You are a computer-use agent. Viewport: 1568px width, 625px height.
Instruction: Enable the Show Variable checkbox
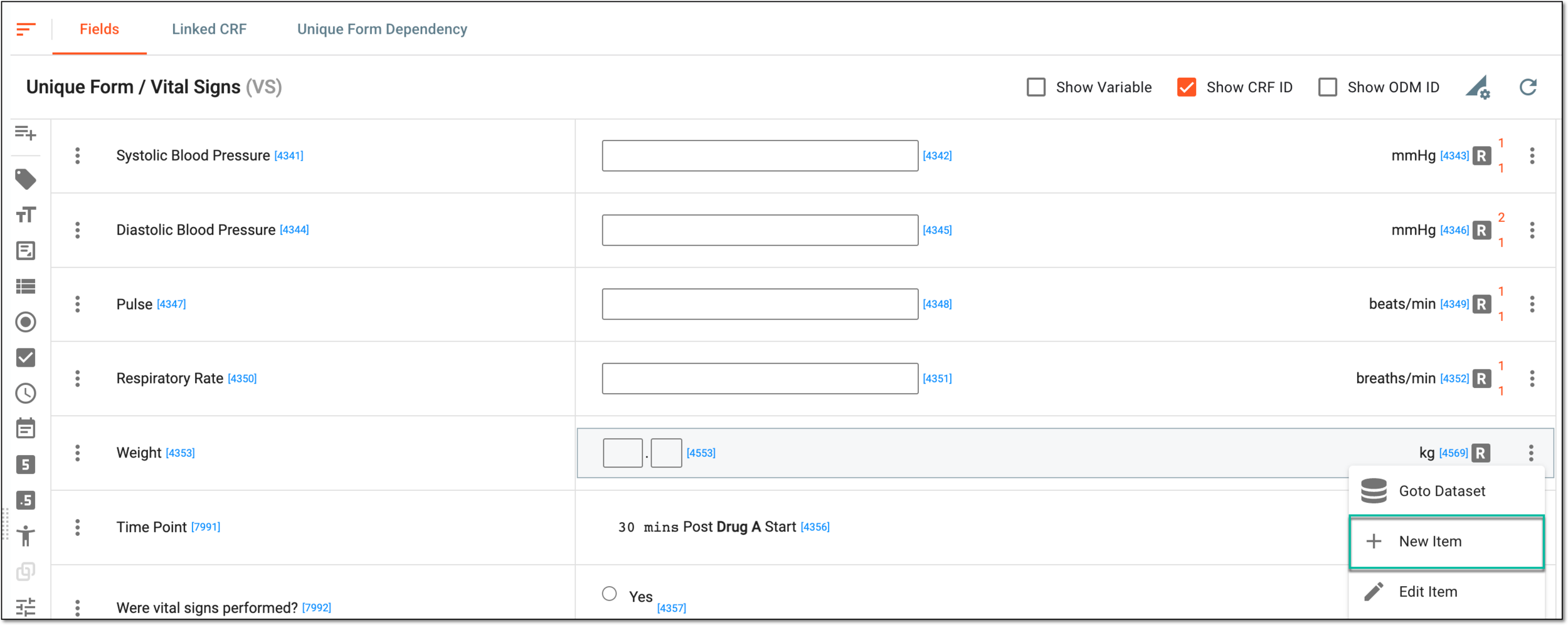point(1036,87)
